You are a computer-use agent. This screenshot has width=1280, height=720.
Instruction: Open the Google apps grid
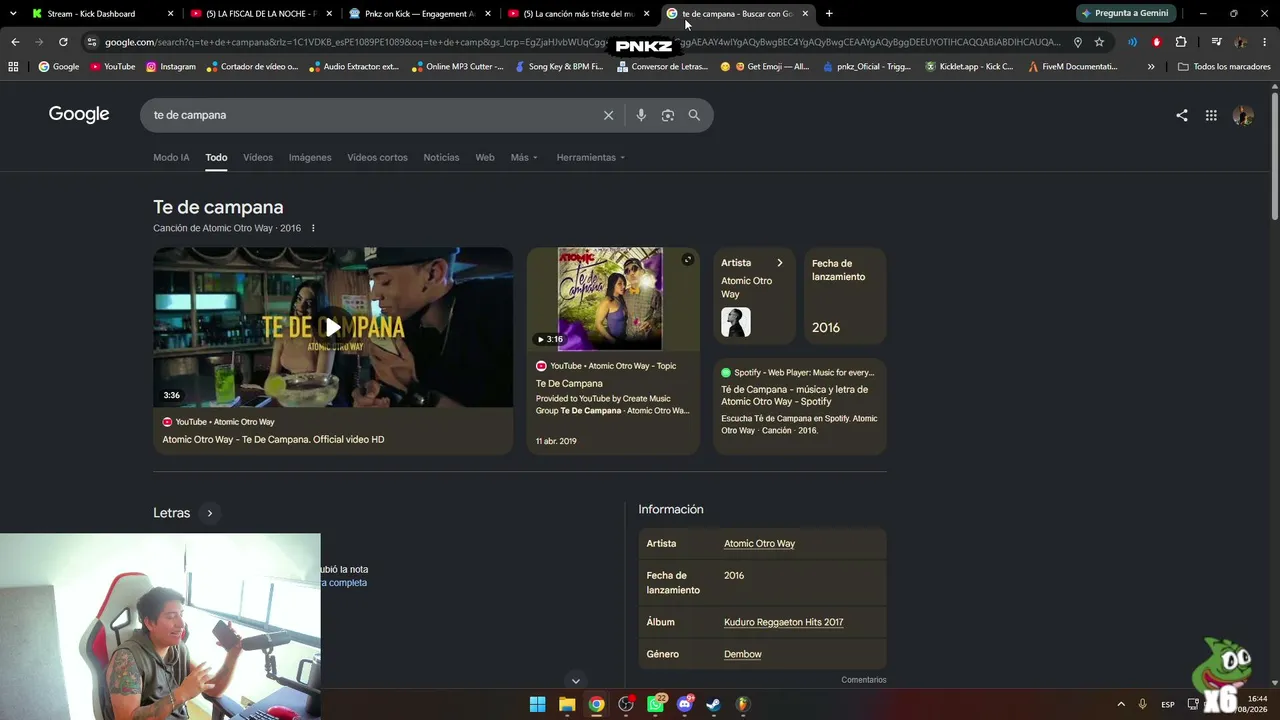(1211, 115)
